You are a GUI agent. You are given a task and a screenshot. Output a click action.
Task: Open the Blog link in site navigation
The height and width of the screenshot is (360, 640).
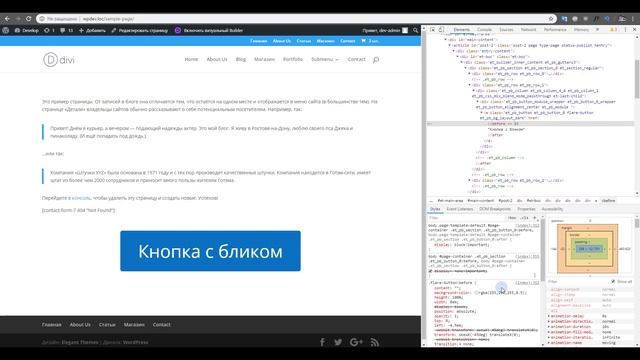click(x=241, y=59)
